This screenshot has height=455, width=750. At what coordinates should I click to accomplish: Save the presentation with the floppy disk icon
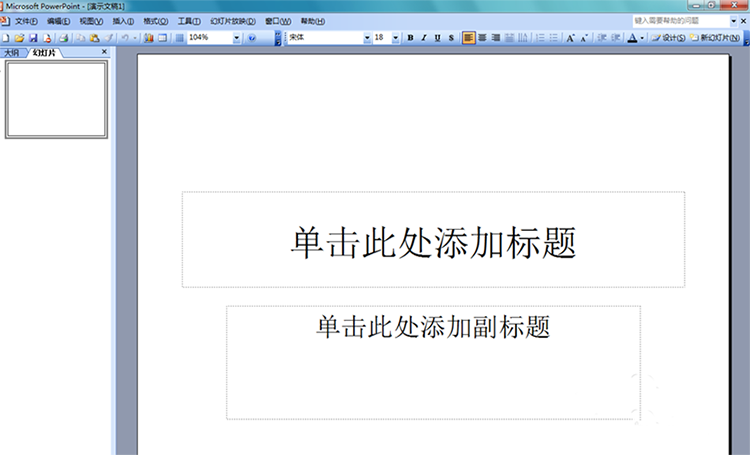pos(33,38)
